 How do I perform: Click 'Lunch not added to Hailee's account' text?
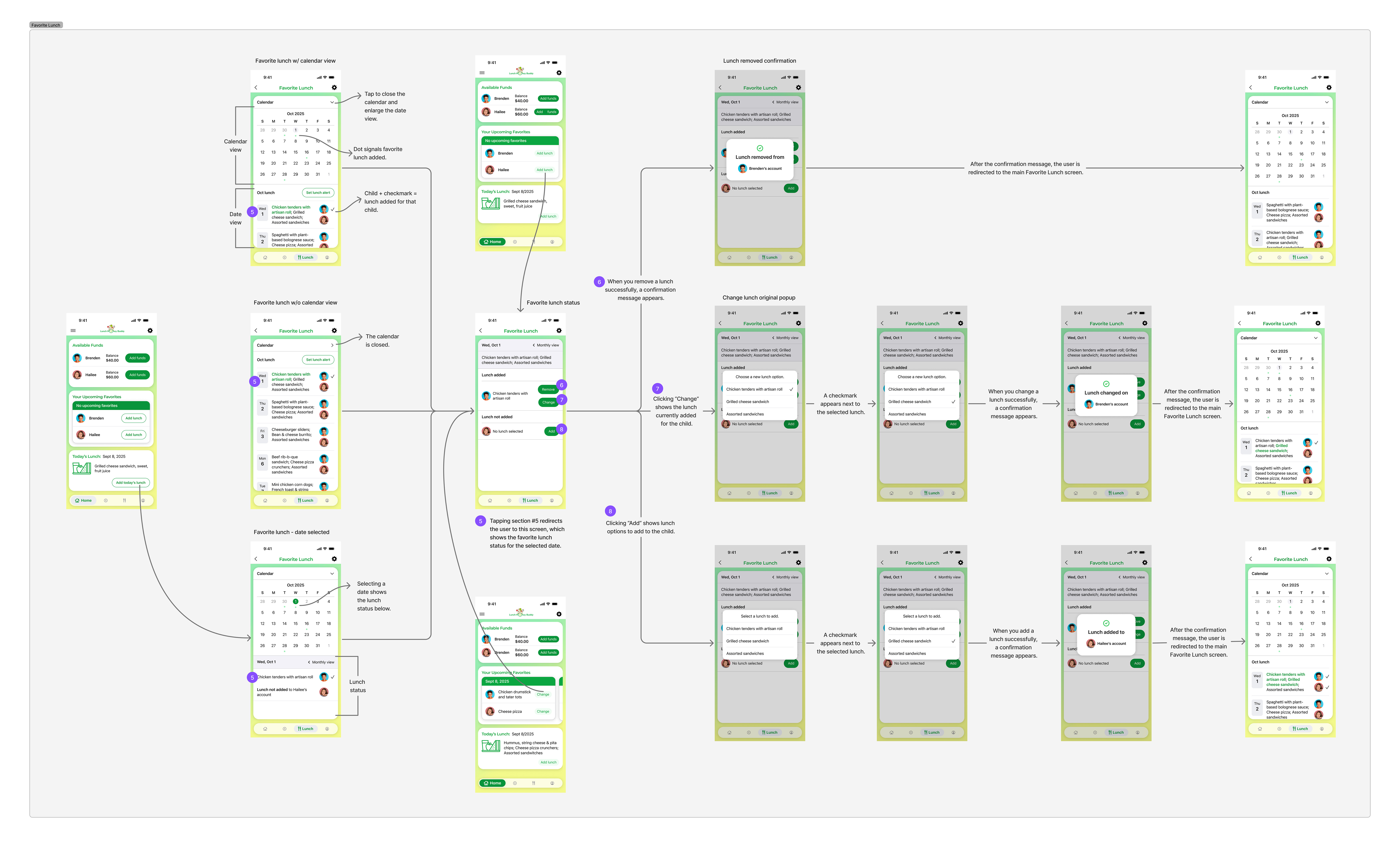coord(282,692)
